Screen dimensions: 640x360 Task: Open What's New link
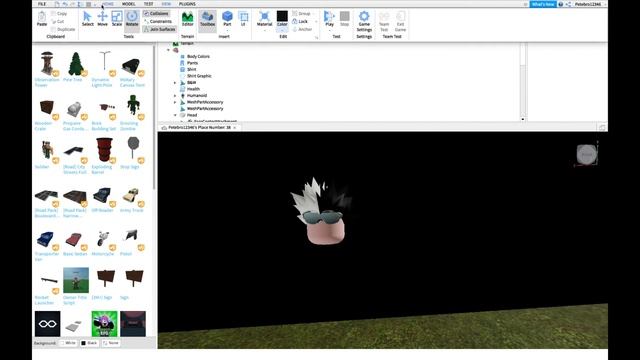[543, 4]
